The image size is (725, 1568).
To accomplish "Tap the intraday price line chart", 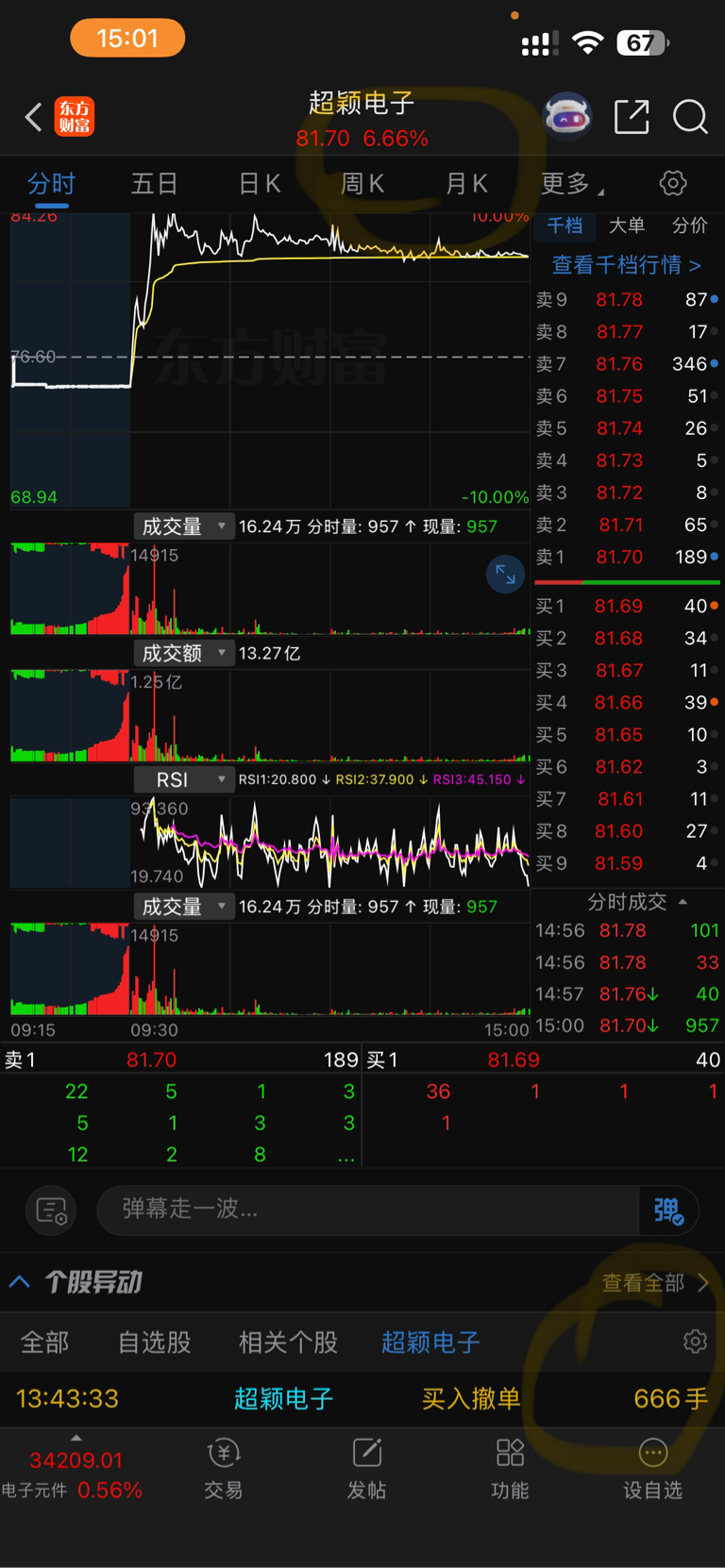I will 270,360.
